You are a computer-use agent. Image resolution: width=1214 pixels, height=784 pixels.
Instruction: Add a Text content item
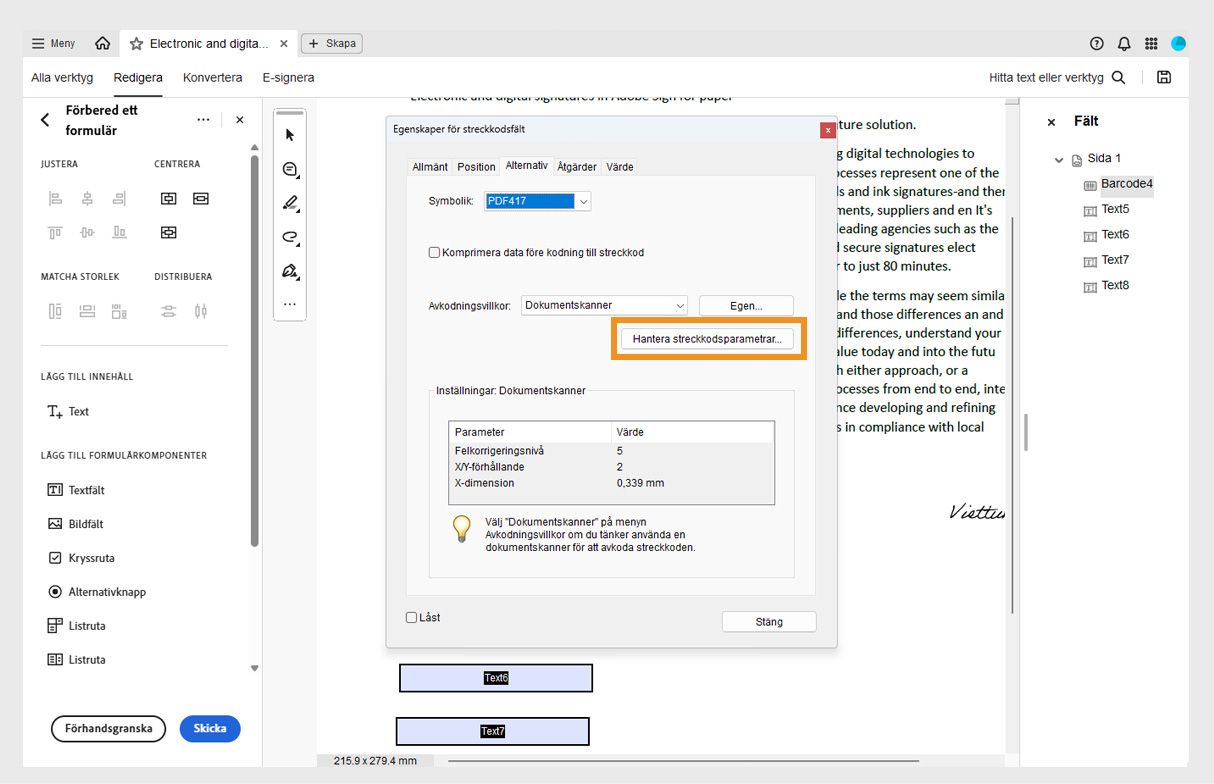[x=68, y=411]
